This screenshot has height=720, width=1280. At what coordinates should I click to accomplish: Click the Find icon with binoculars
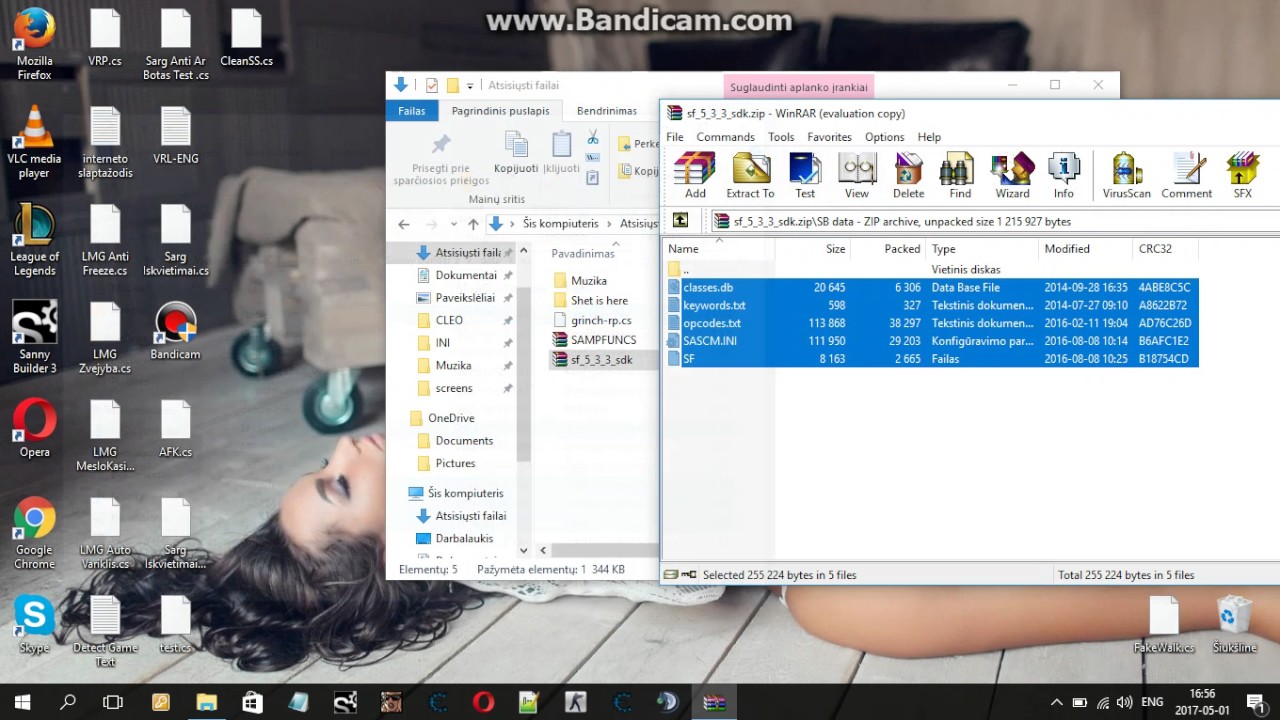(x=960, y=175)
